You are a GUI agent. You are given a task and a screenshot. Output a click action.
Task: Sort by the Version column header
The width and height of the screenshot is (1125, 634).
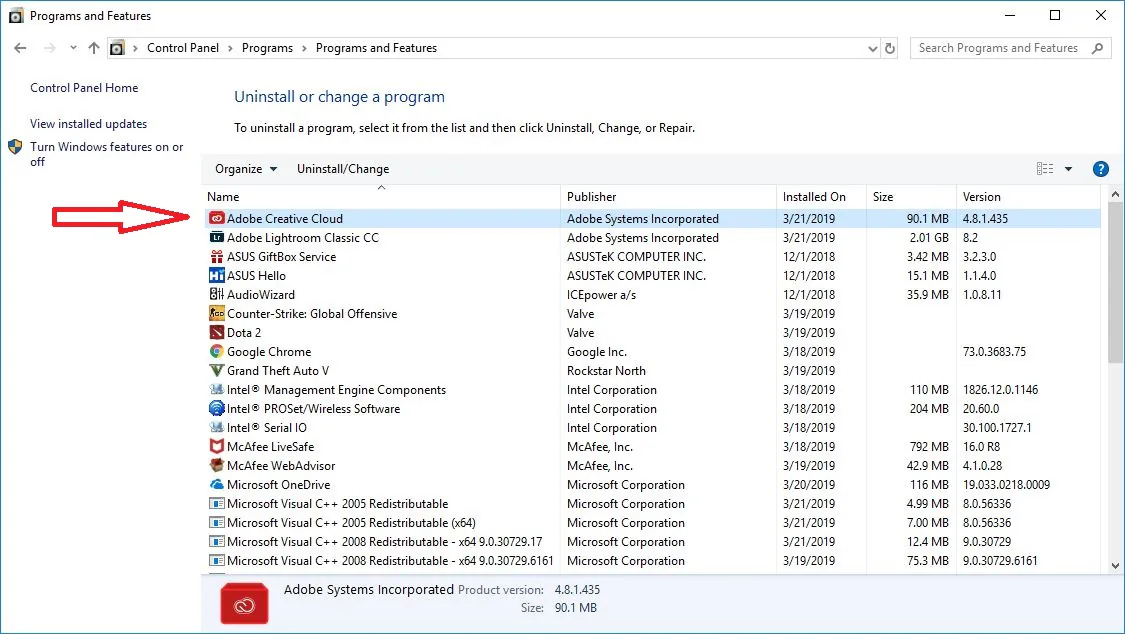pos(1028,196)
